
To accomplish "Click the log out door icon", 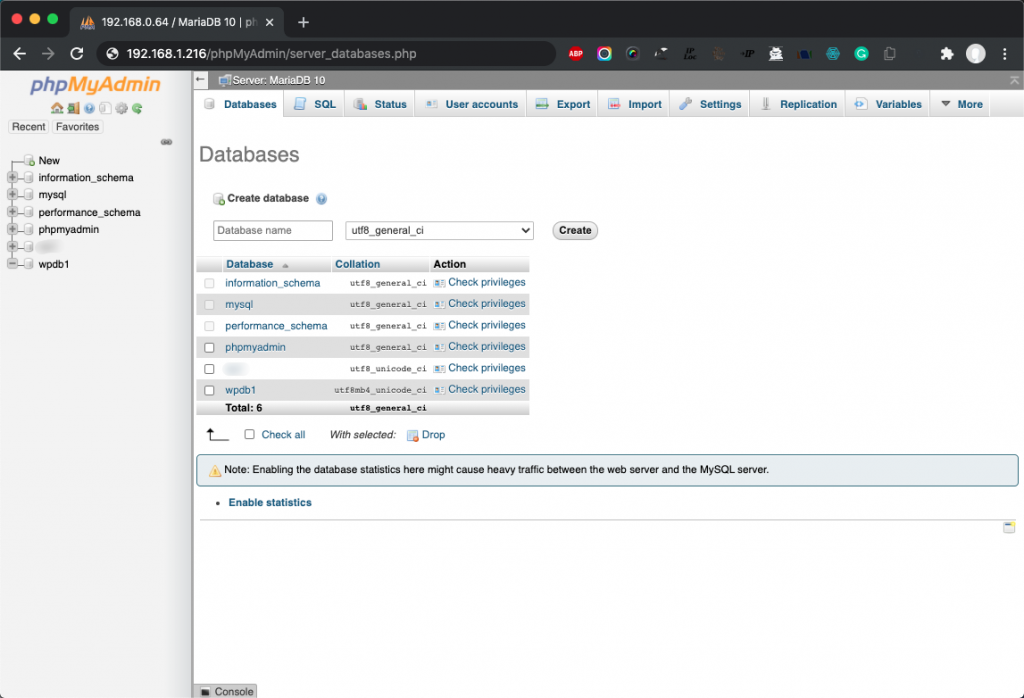I will (x=73, y=108).
